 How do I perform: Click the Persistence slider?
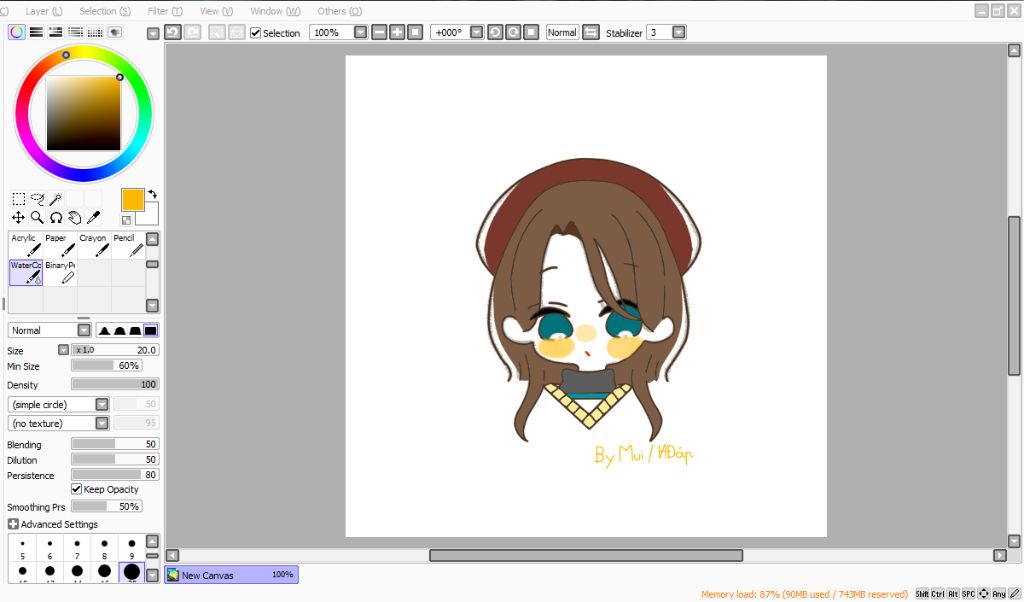point(115,475)
